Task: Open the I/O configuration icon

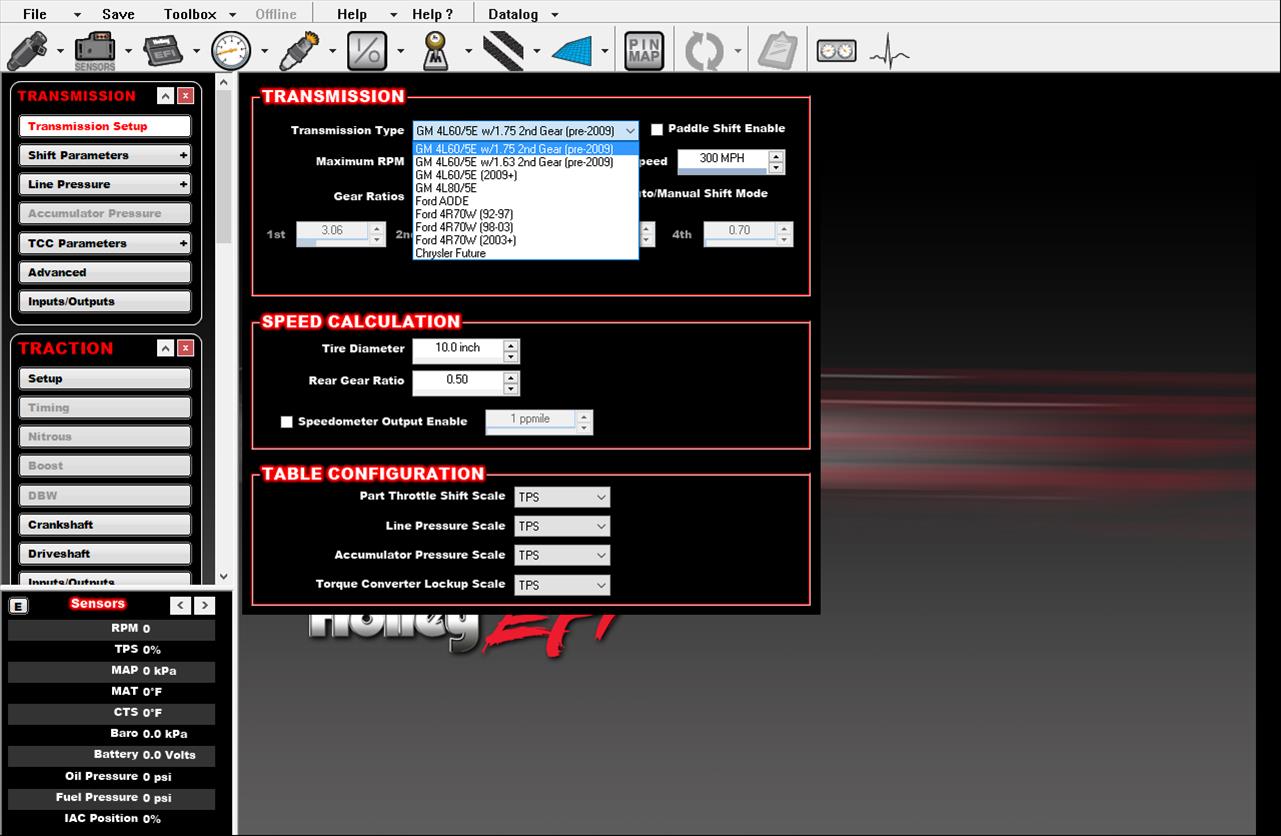Action: point(367,51)
